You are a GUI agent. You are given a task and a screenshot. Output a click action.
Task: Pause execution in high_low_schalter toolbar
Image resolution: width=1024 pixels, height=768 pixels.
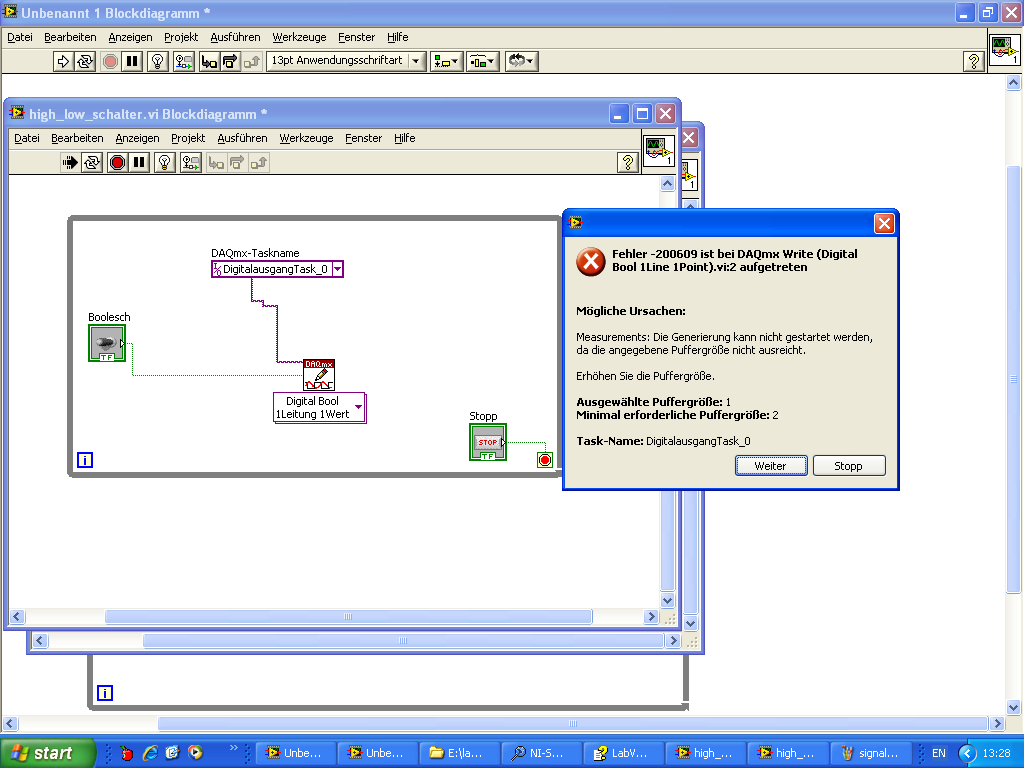click(x=139, y=163)
